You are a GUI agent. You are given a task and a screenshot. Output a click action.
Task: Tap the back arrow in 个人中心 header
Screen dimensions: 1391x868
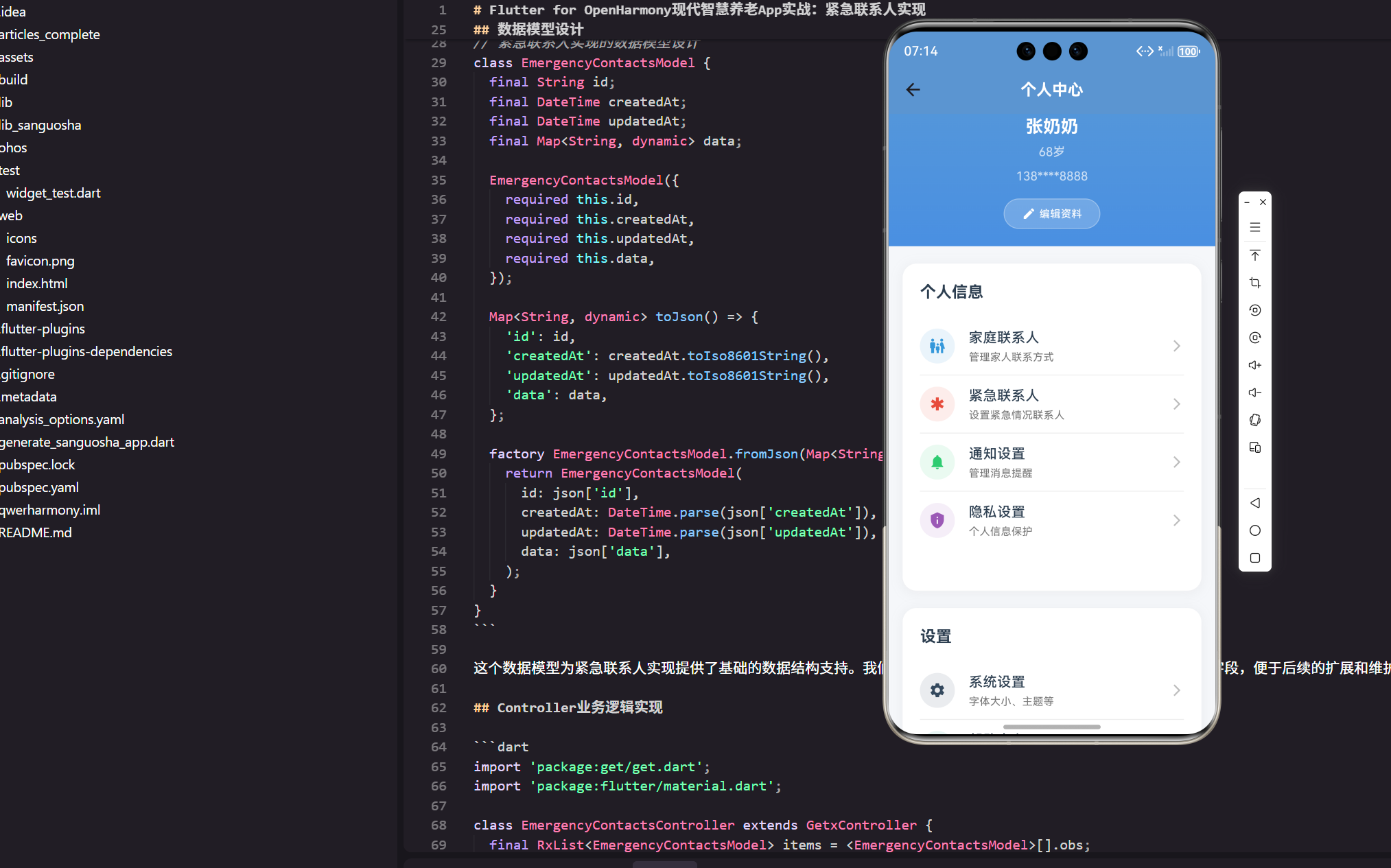point(913,90)
